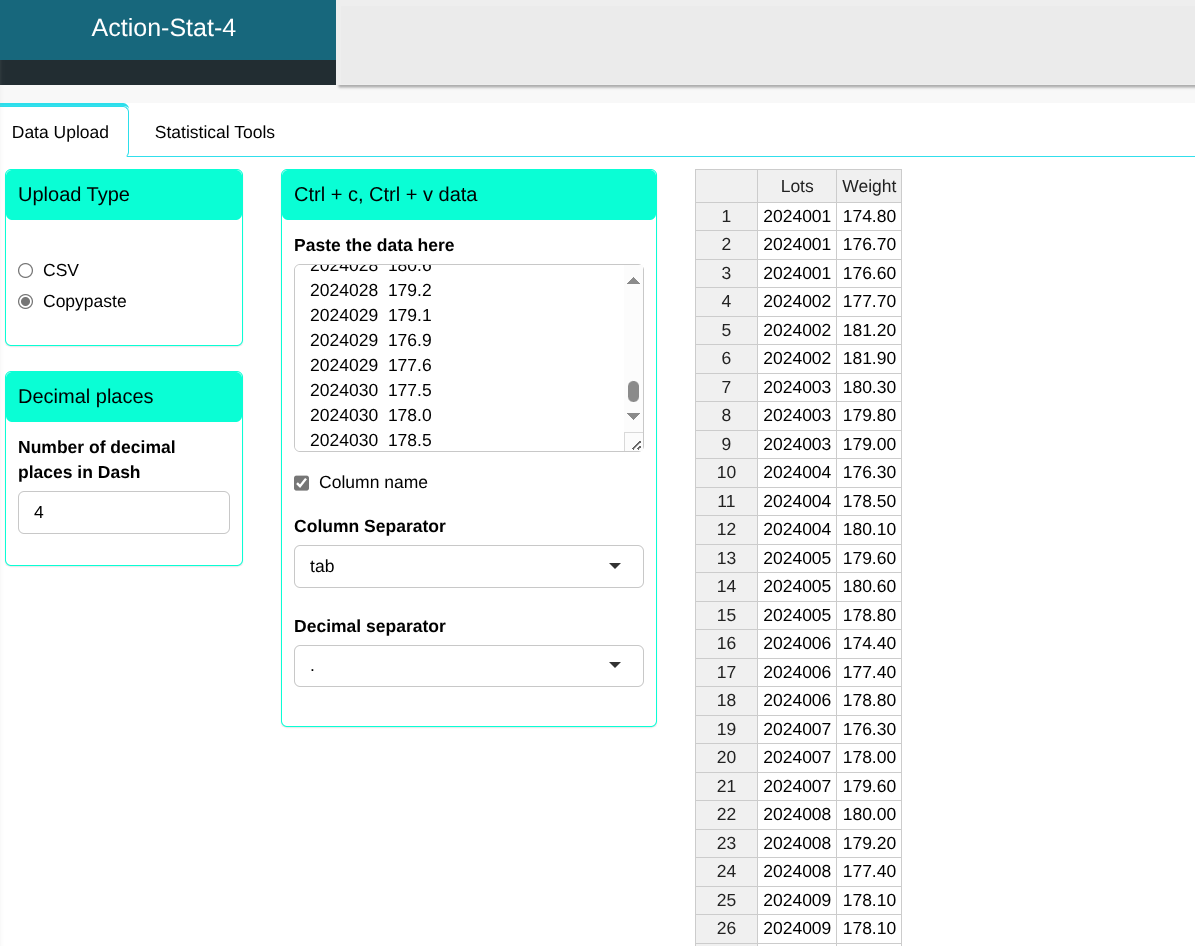Image resolution: width=1195 pixels, height=946 pixels.
Task: Open the Data Upload tab
Action: tap(60, 132)
